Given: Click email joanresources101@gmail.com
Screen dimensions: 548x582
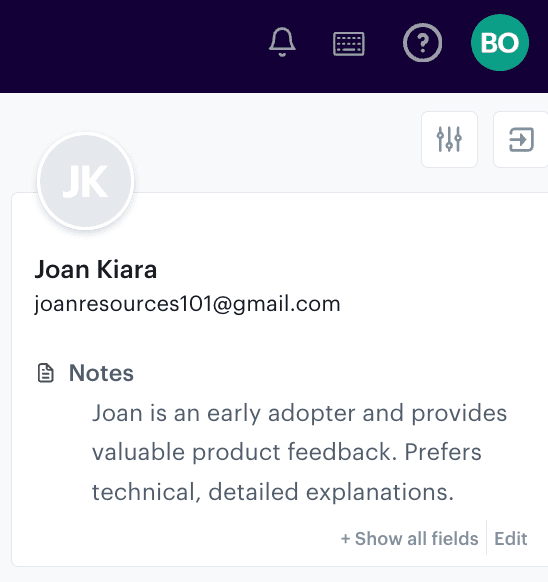Looking at the screenshot, I should [x=187, y=304].
